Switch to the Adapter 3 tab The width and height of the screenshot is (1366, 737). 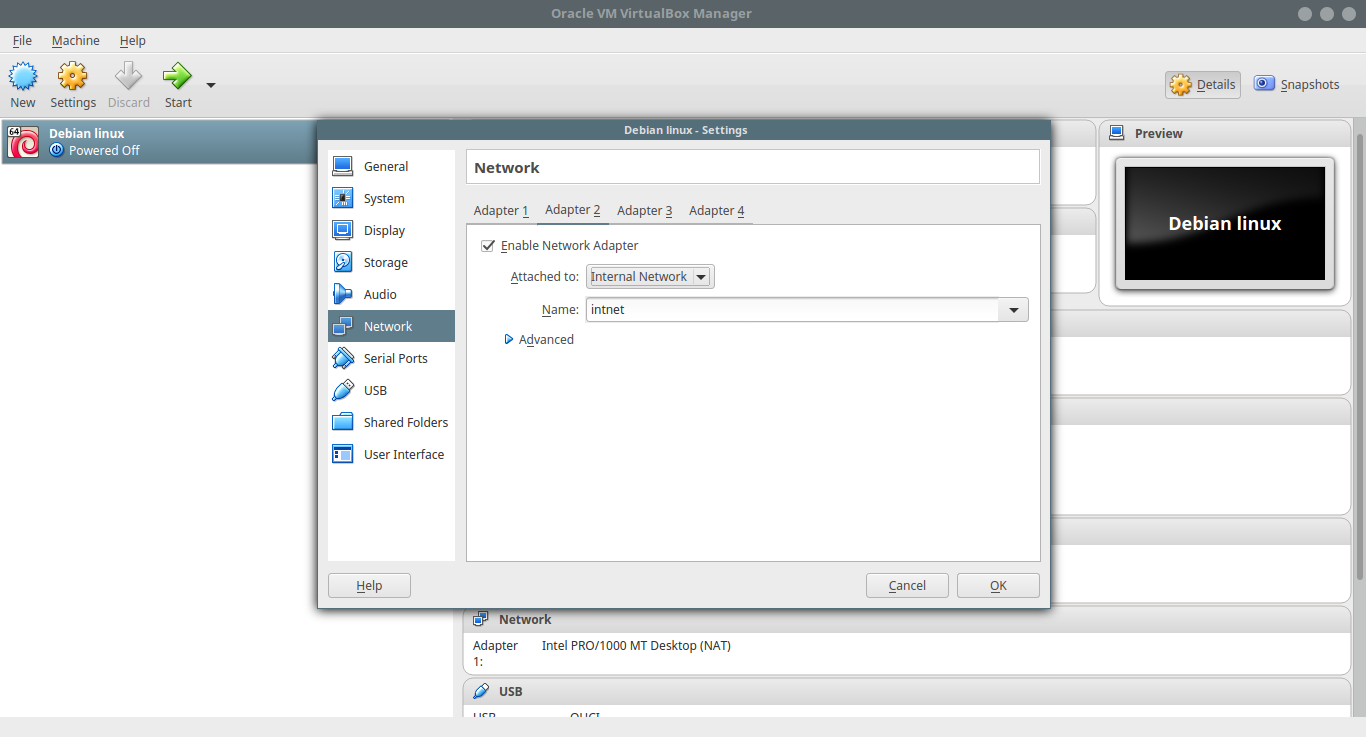[x=644, y=210]
